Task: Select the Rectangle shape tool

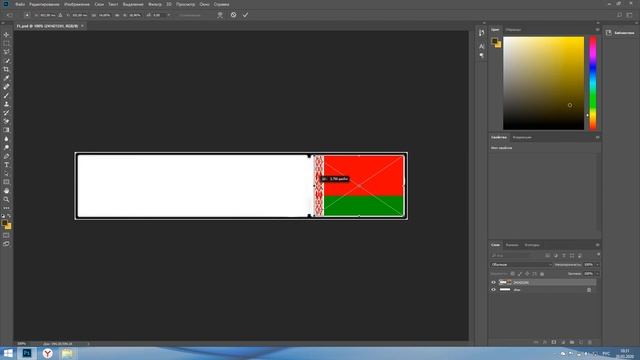Action: 6,182
